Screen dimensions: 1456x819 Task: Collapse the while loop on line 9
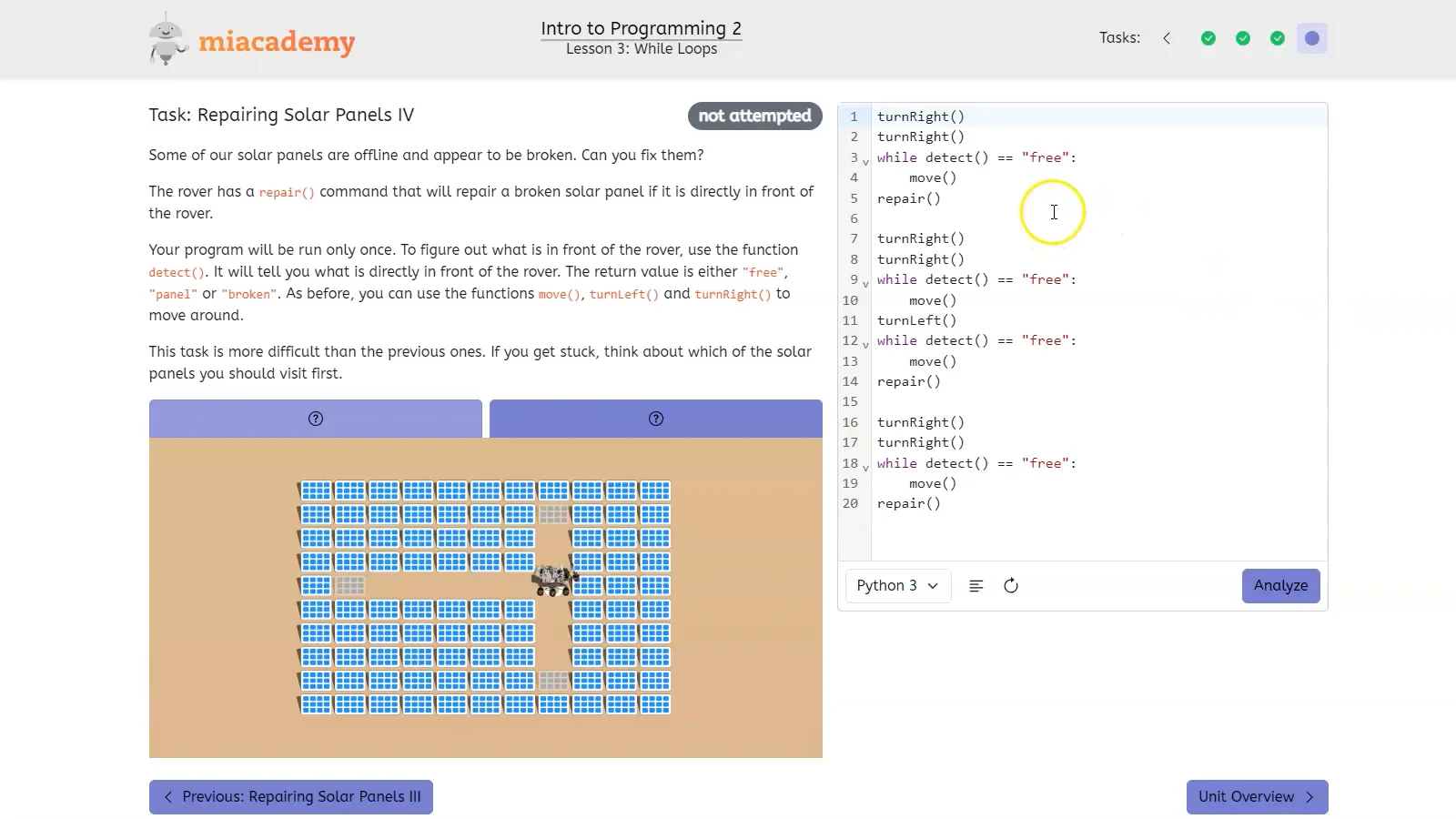coord(864,282)
